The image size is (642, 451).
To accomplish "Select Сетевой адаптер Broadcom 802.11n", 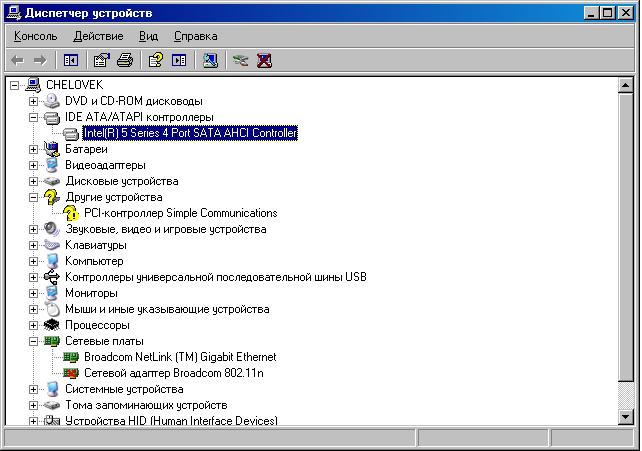I will [x=174, y=373].
